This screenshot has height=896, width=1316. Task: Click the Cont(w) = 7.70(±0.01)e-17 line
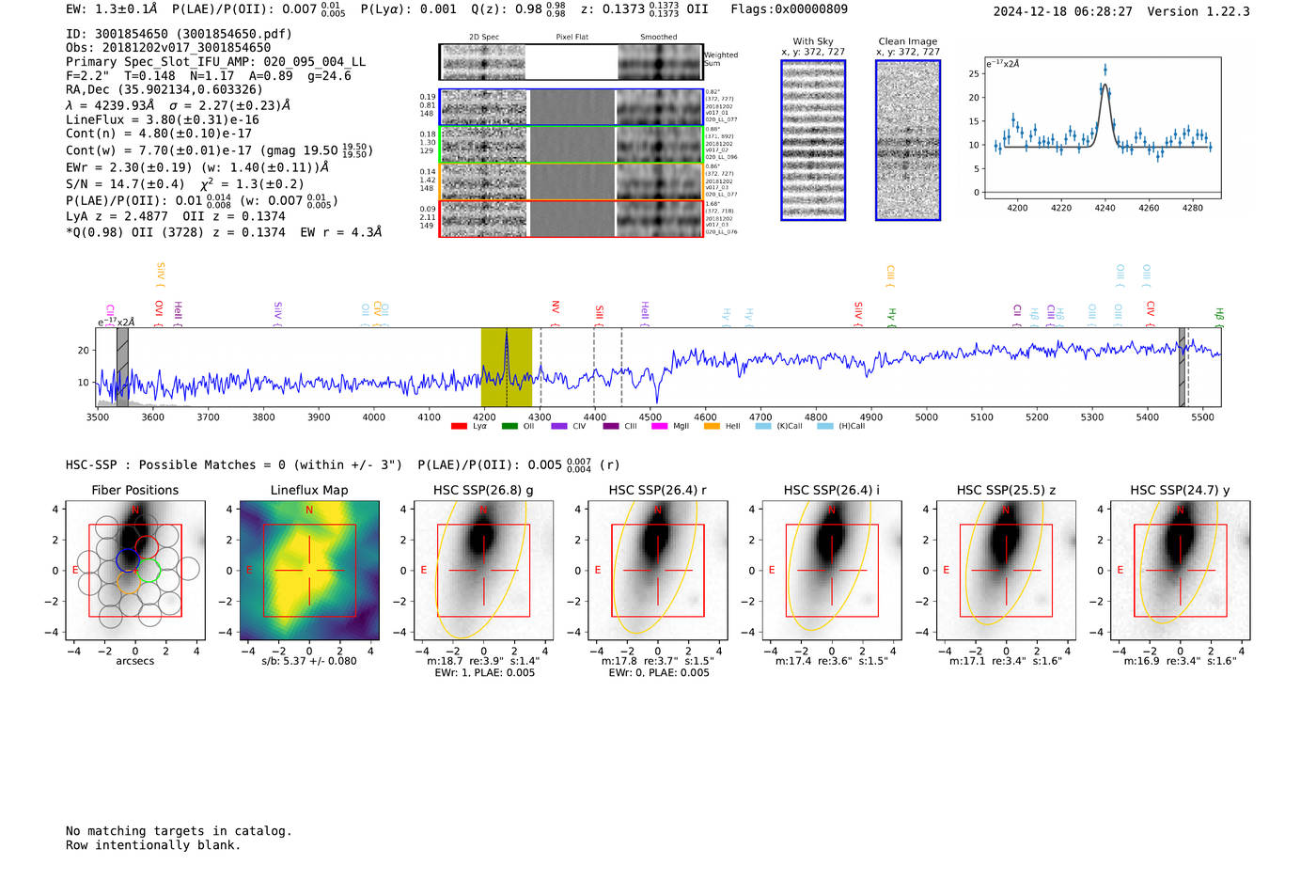pyautogui.click(x=219, y=149)
